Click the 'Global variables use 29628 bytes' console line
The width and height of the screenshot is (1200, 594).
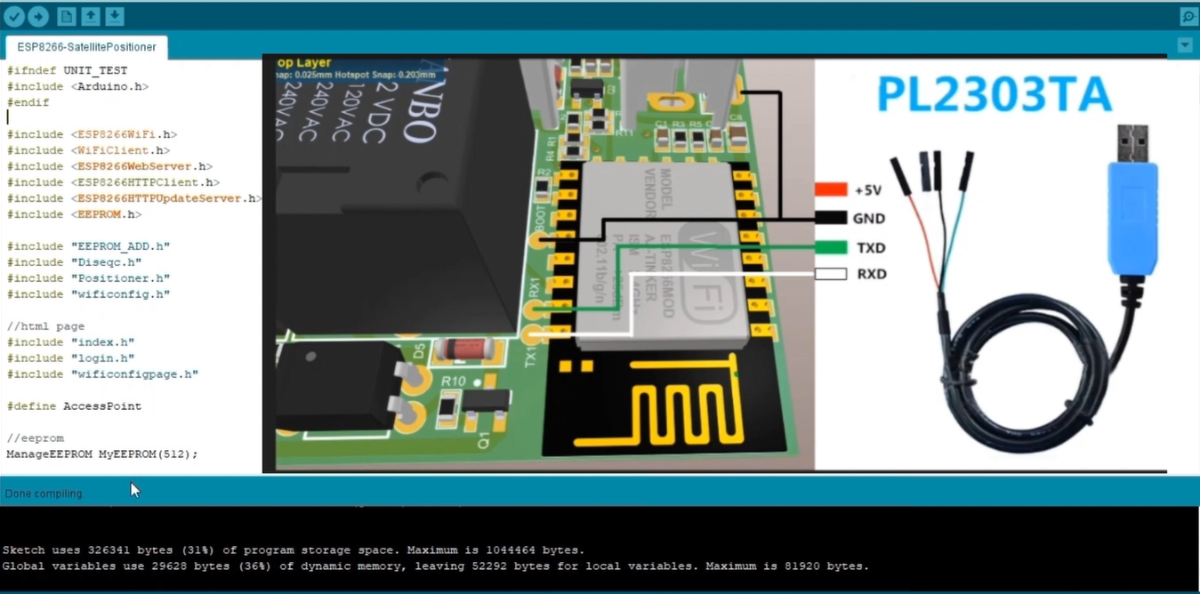pyautogui.click(x=436, y=566)
